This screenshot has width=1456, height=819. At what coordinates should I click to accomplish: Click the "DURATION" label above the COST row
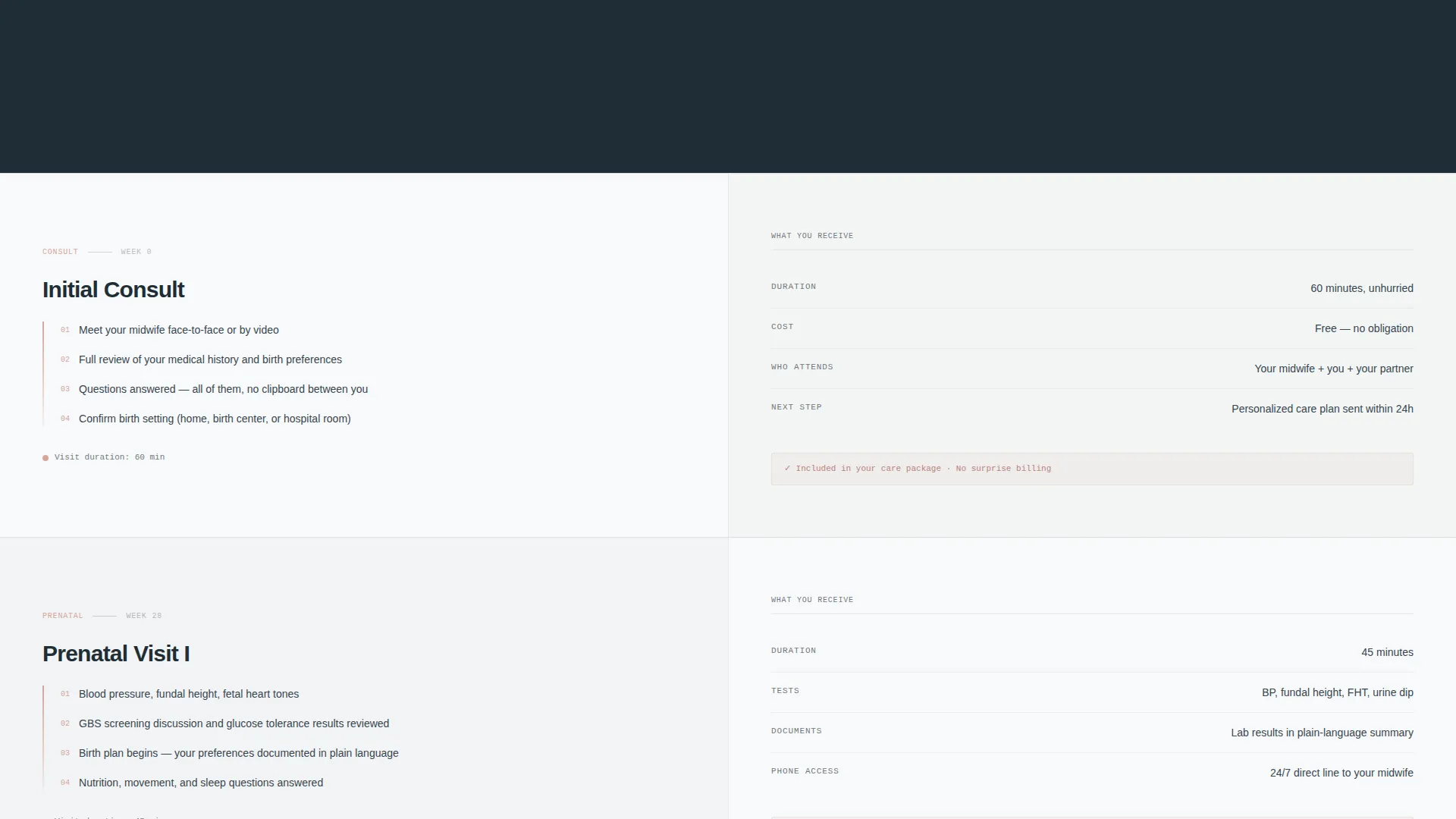point(793,287)
